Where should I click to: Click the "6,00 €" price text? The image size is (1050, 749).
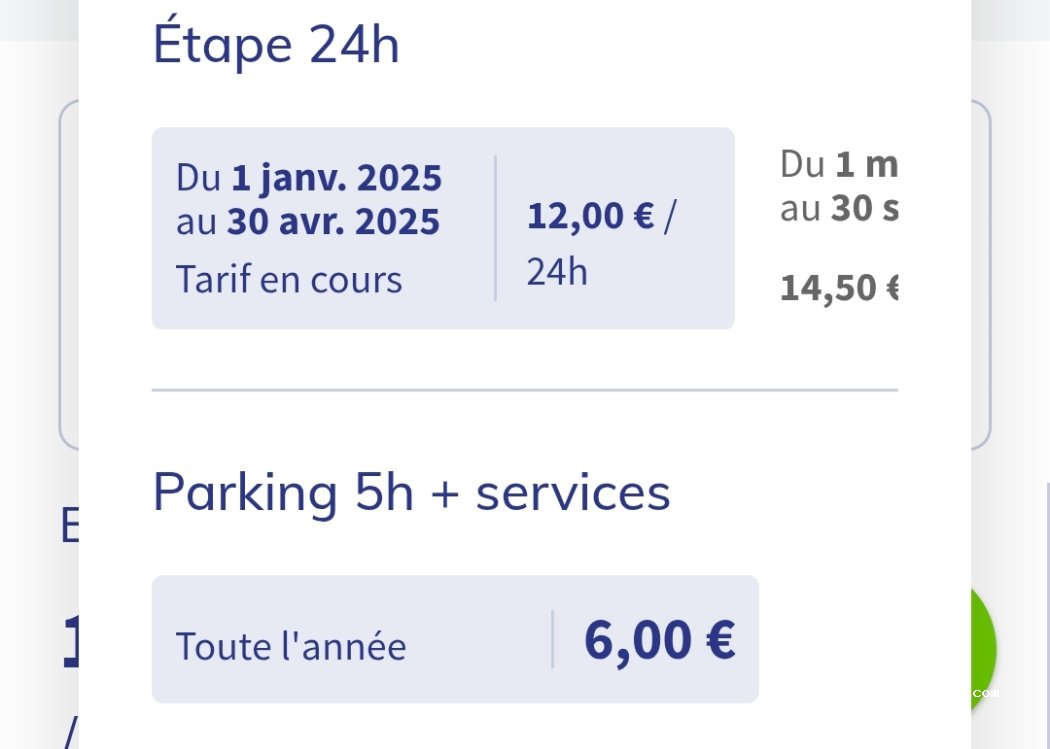click(660, 640)
